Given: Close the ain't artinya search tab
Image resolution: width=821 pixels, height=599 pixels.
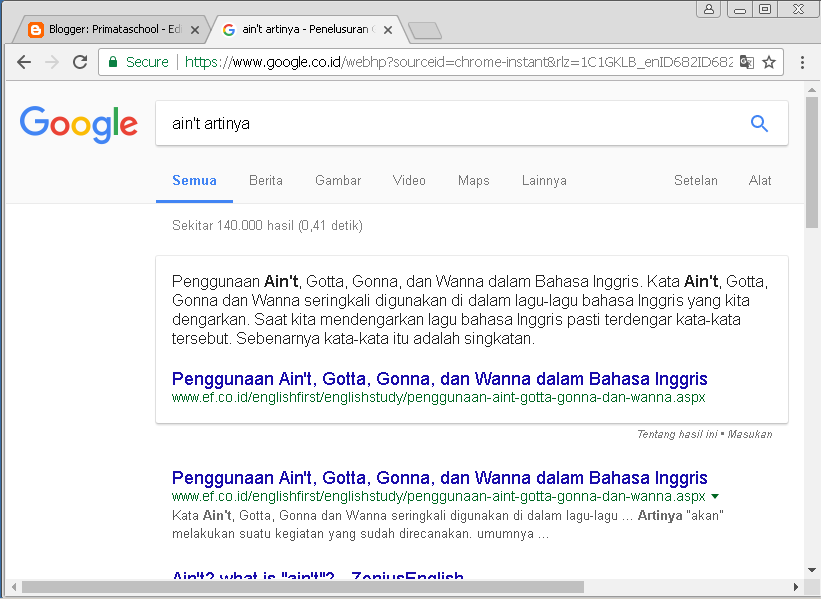Looking at the screenshot, I should (388, 30).
